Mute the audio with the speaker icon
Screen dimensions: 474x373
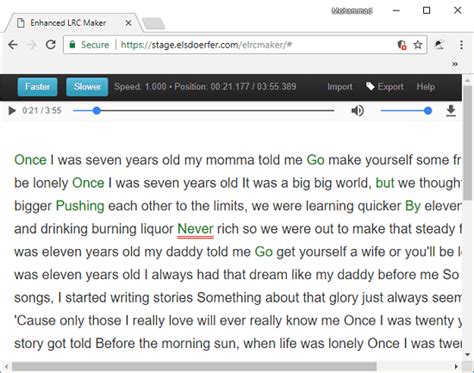357,111
